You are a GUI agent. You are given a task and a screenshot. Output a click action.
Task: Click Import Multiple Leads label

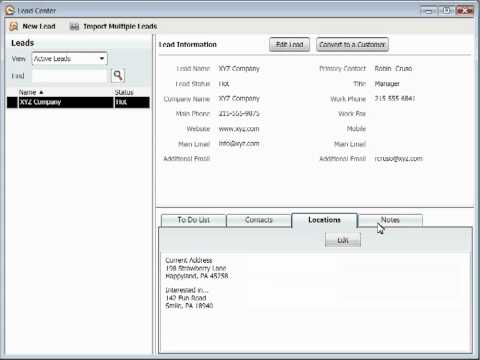point(120,26)
